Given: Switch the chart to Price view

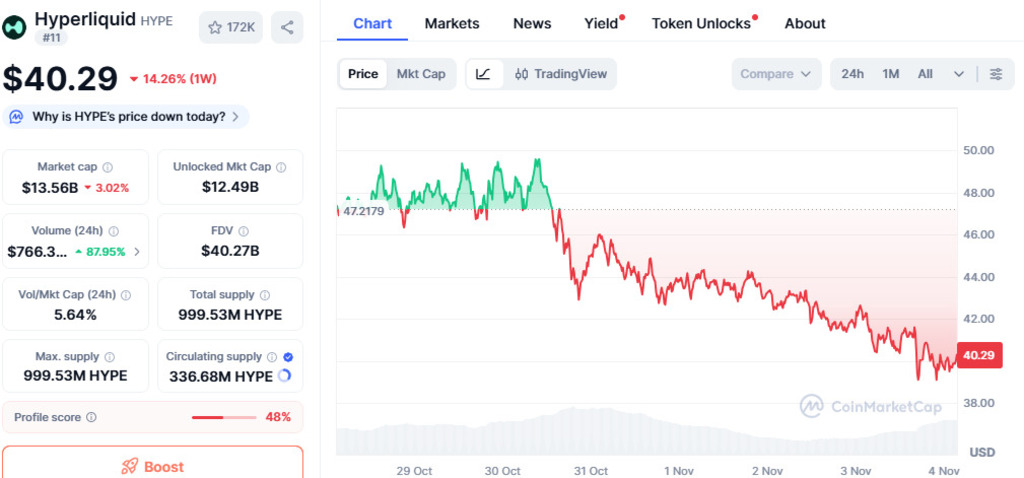Looking at the screenshot, I should (363, 74).
